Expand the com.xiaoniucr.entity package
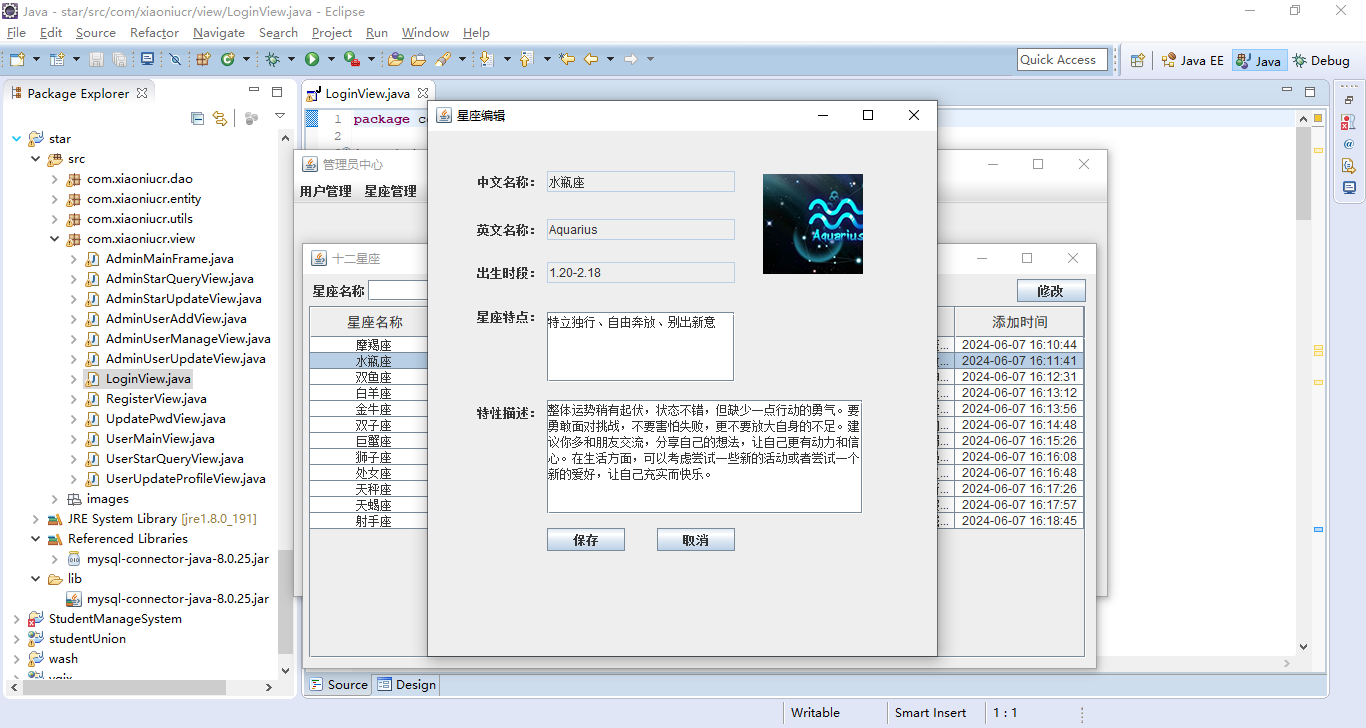This screenshot has width=1366, height=728. [54, 199]
